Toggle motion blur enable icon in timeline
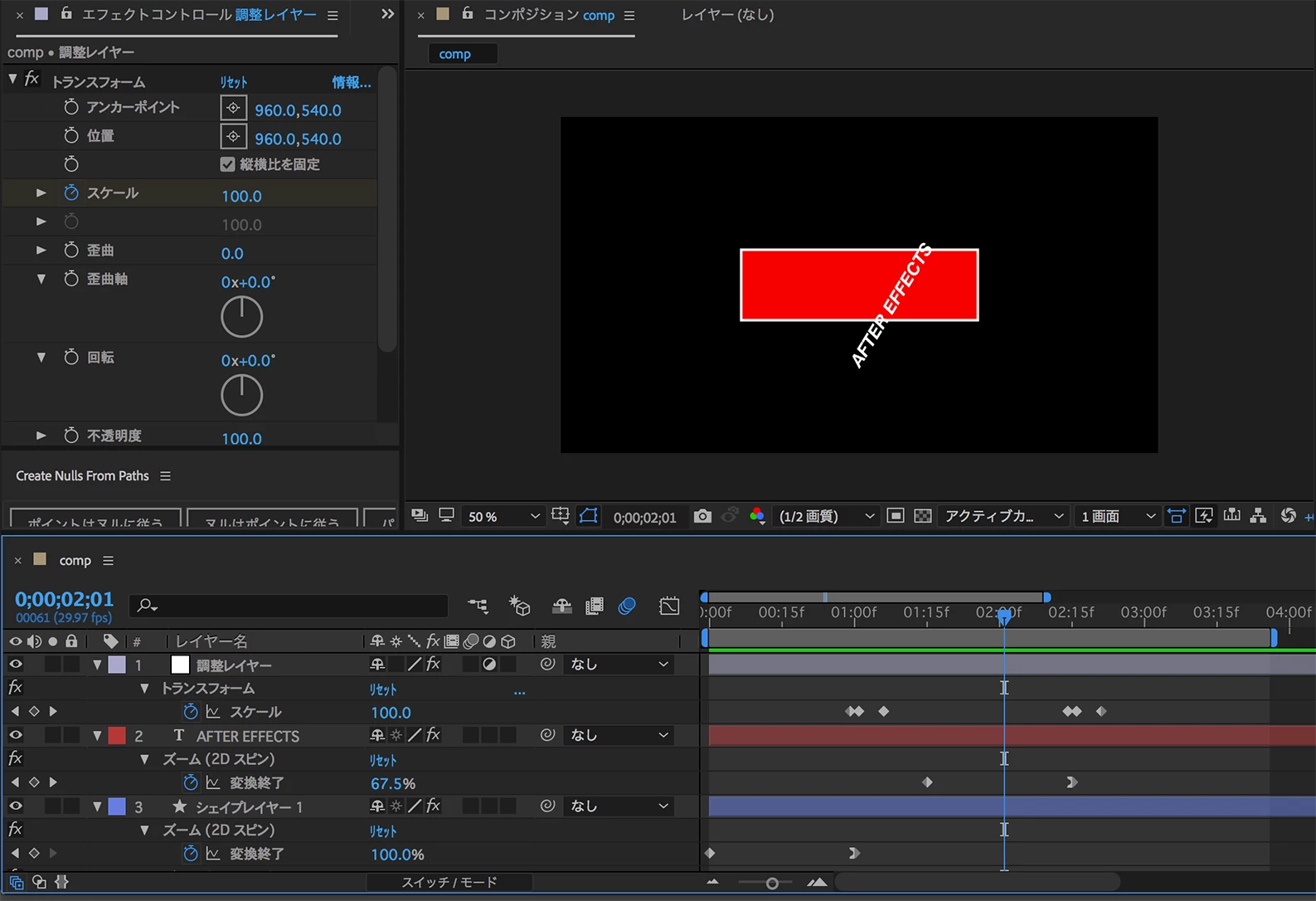 point(627,606)
